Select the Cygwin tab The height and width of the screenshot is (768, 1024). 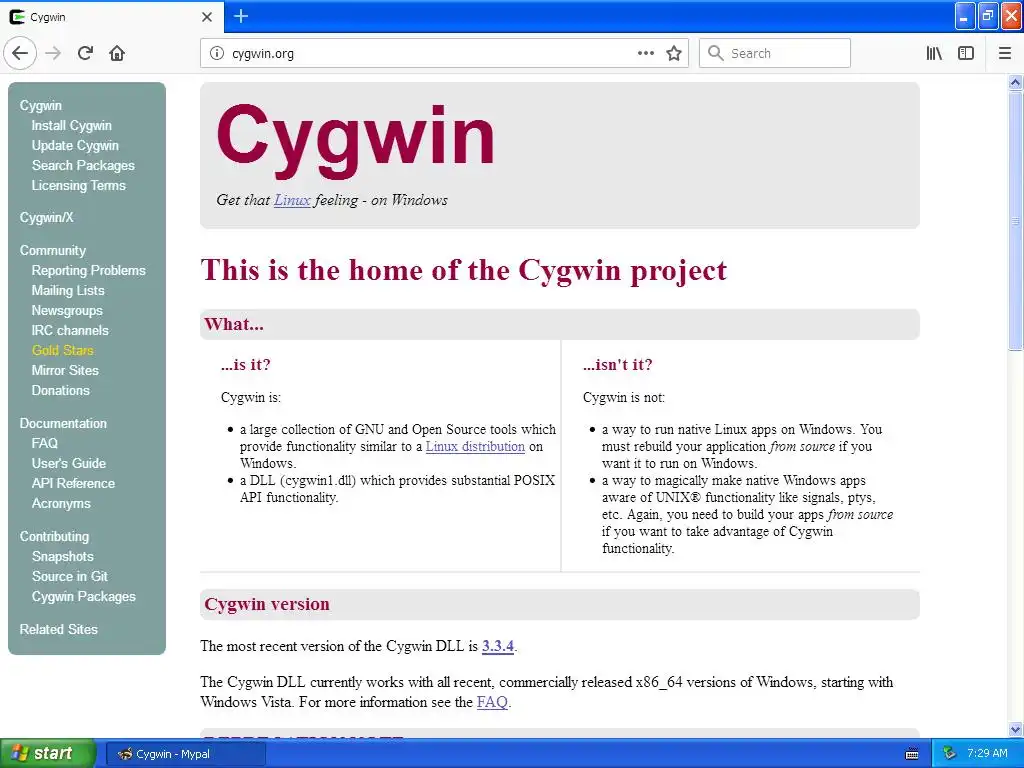click(111, 17)
